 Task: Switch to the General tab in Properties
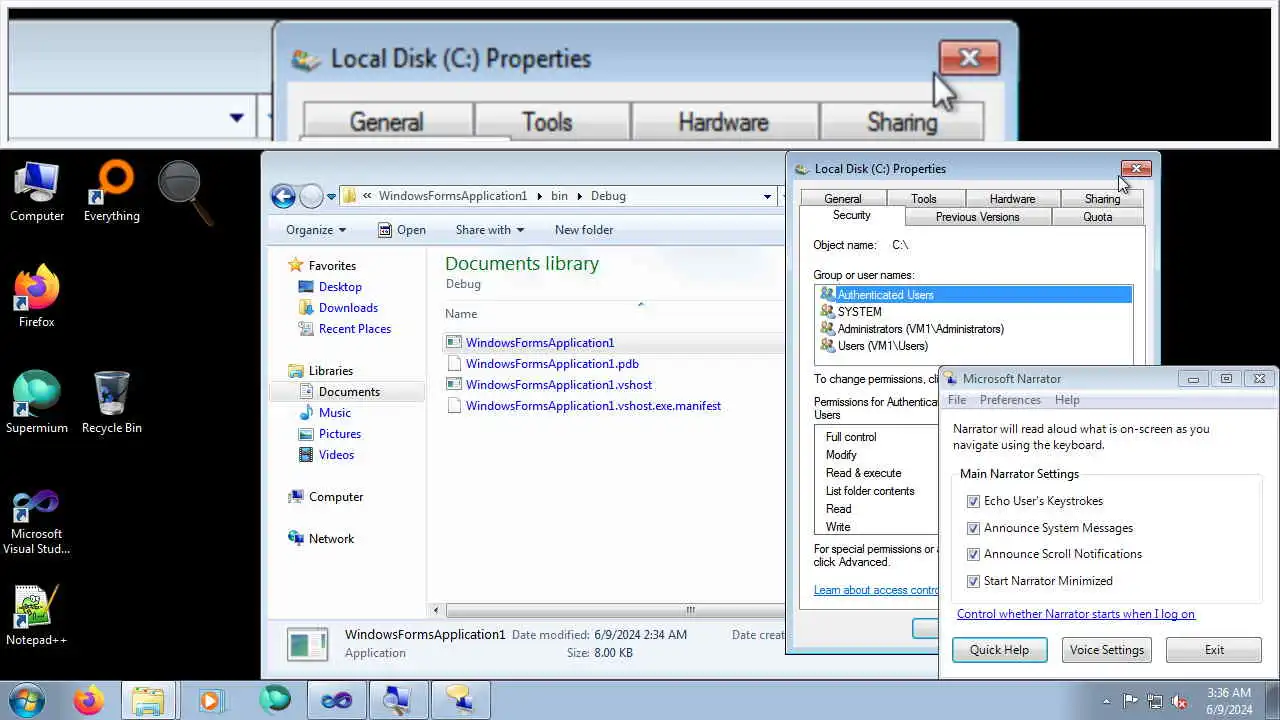tap(843, 199)
